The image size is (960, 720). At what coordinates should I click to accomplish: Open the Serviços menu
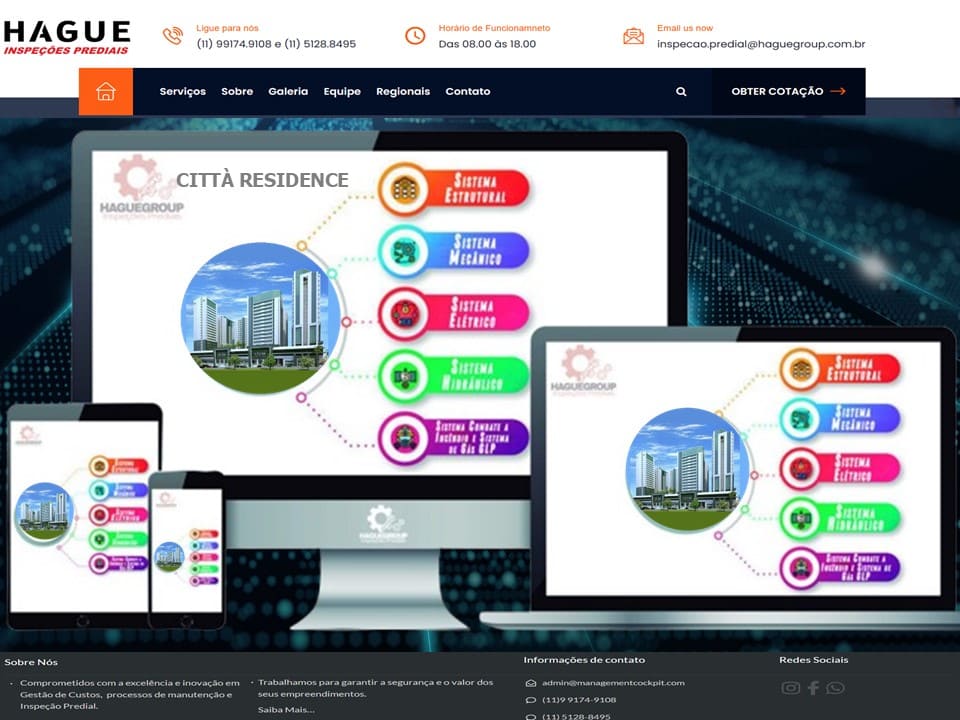click(182, 91)
